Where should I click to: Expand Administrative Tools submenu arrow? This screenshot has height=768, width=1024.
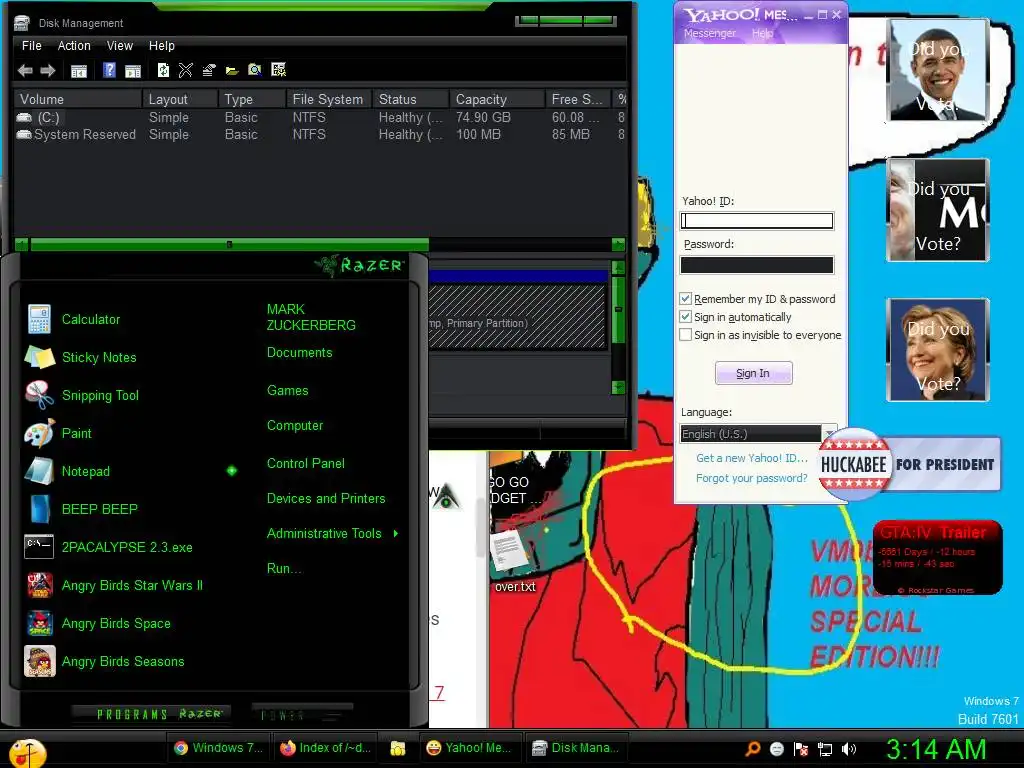point(396,534)
